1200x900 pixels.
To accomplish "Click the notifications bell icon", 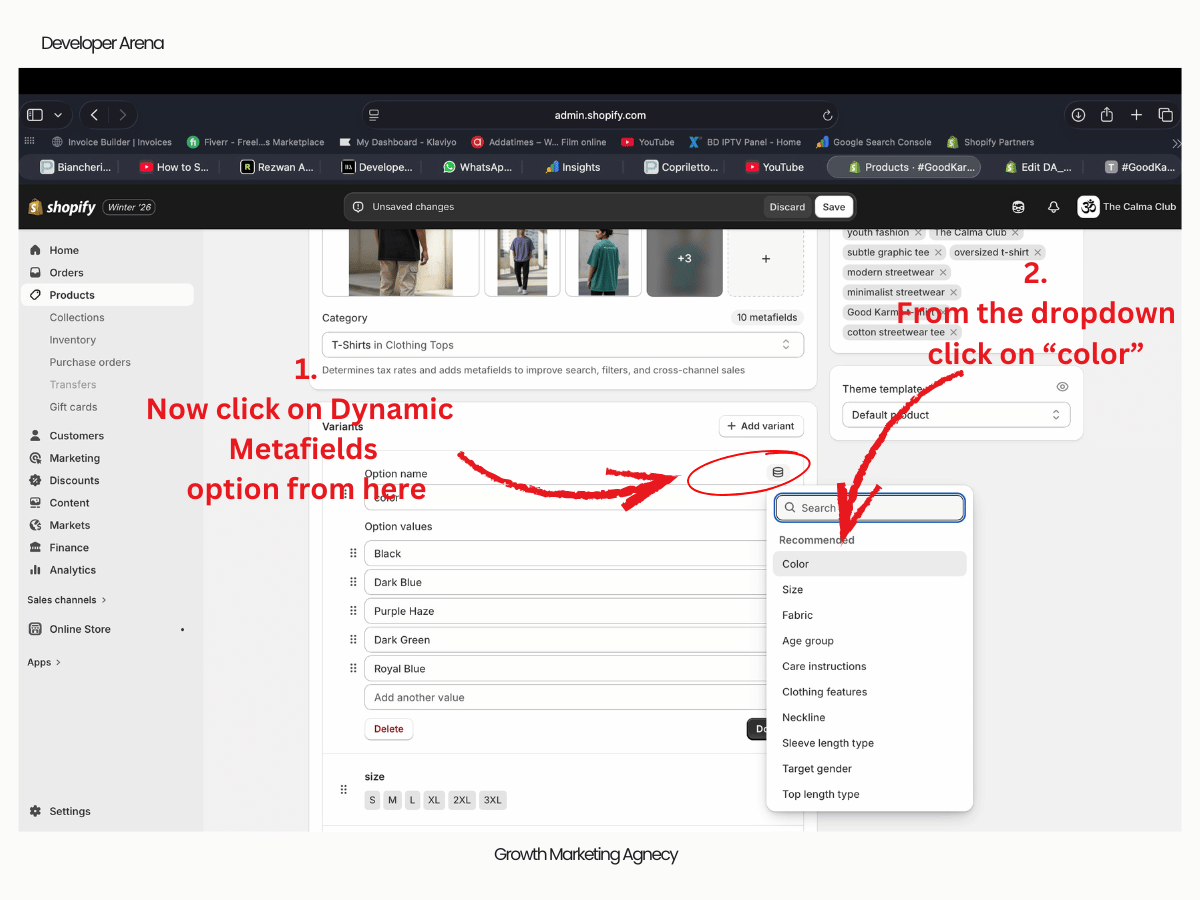I will 1053,207.
